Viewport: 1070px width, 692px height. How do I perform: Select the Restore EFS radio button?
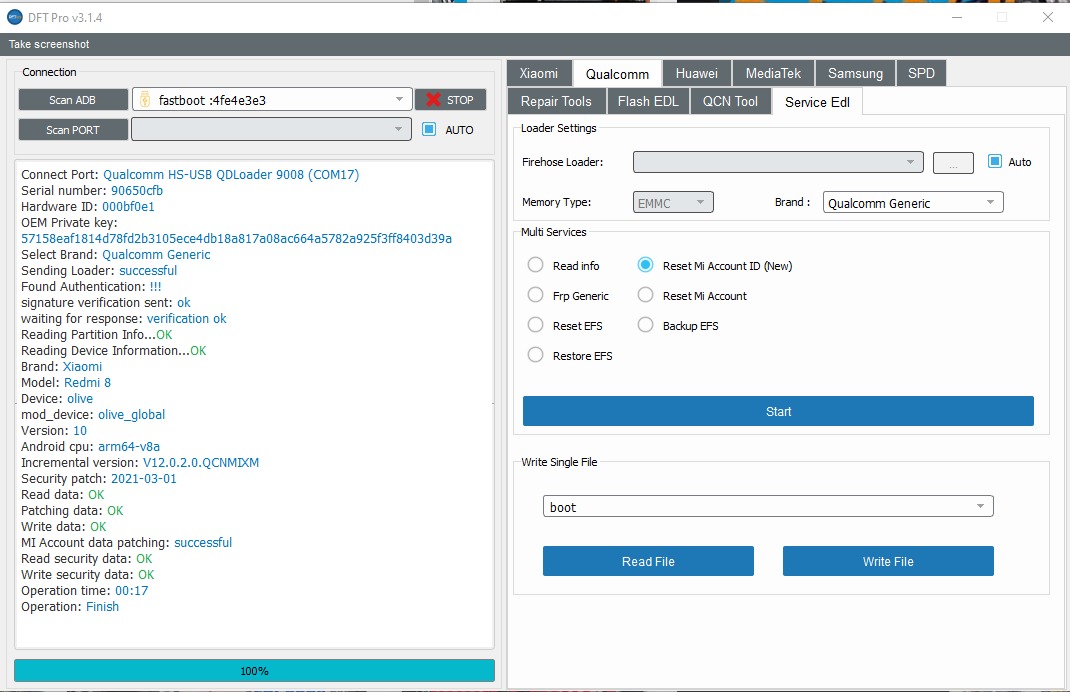pyautogui.click(x=536, y=355)
